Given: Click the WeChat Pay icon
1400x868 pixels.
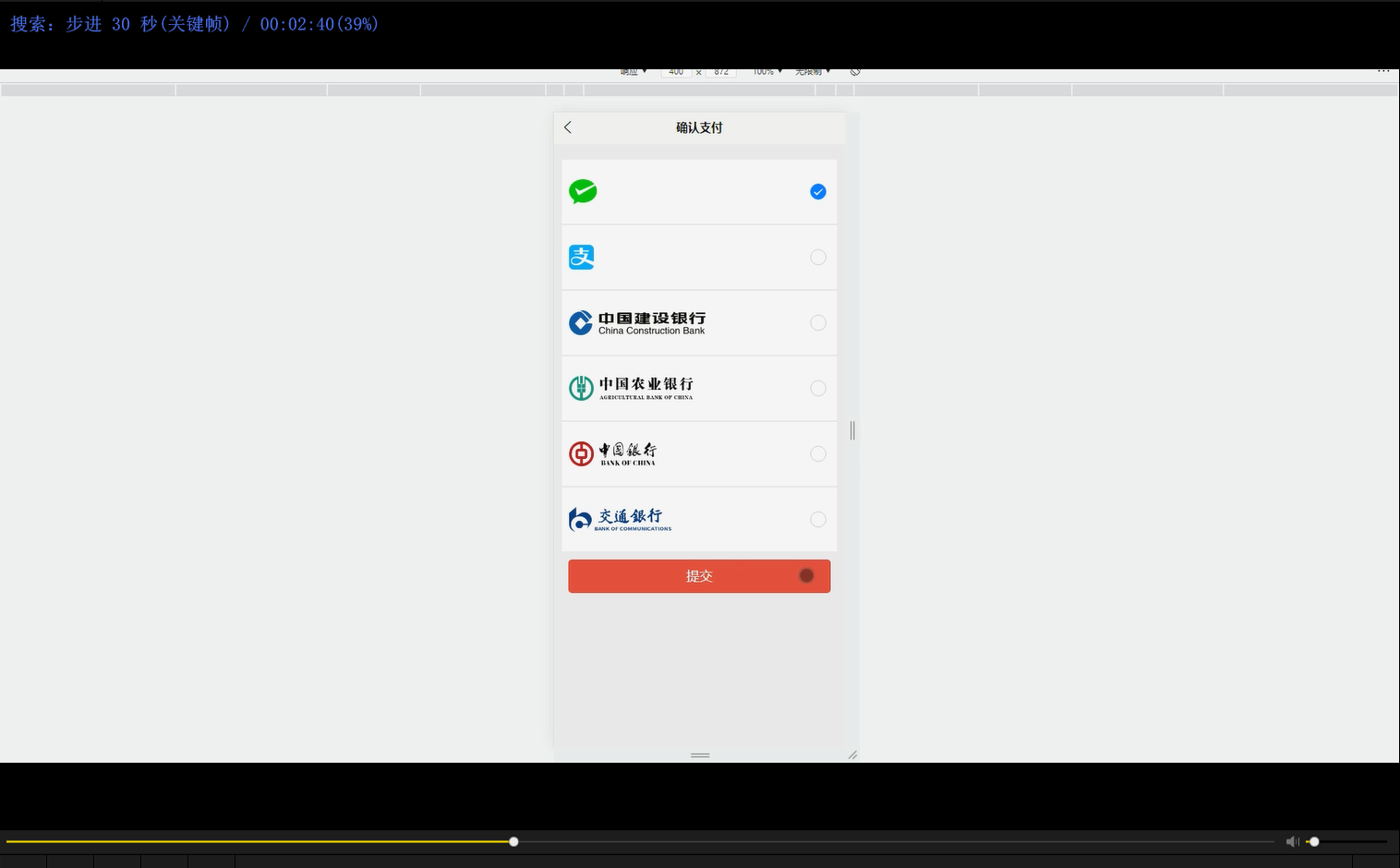Looking at the screenshot, I should [583, 191].
